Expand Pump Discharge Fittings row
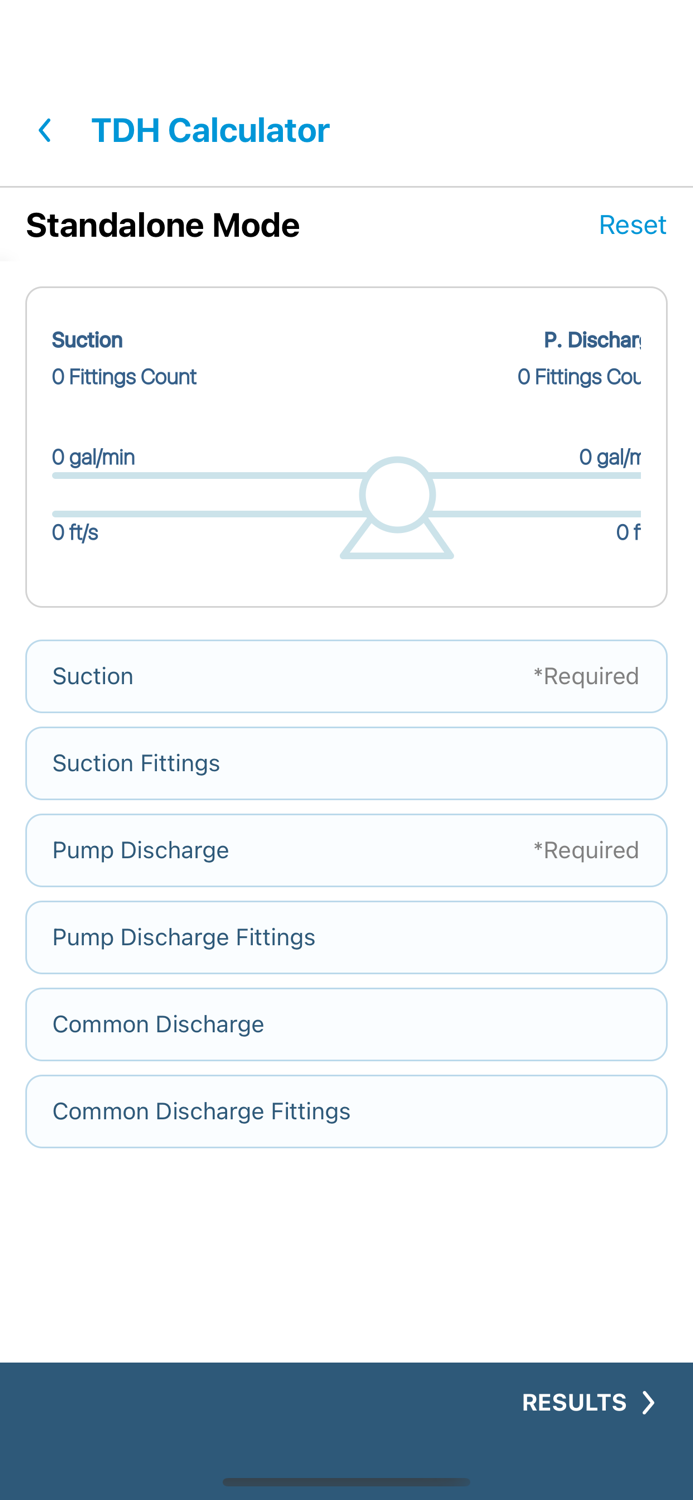693x1500 pixels. (346, 937)
